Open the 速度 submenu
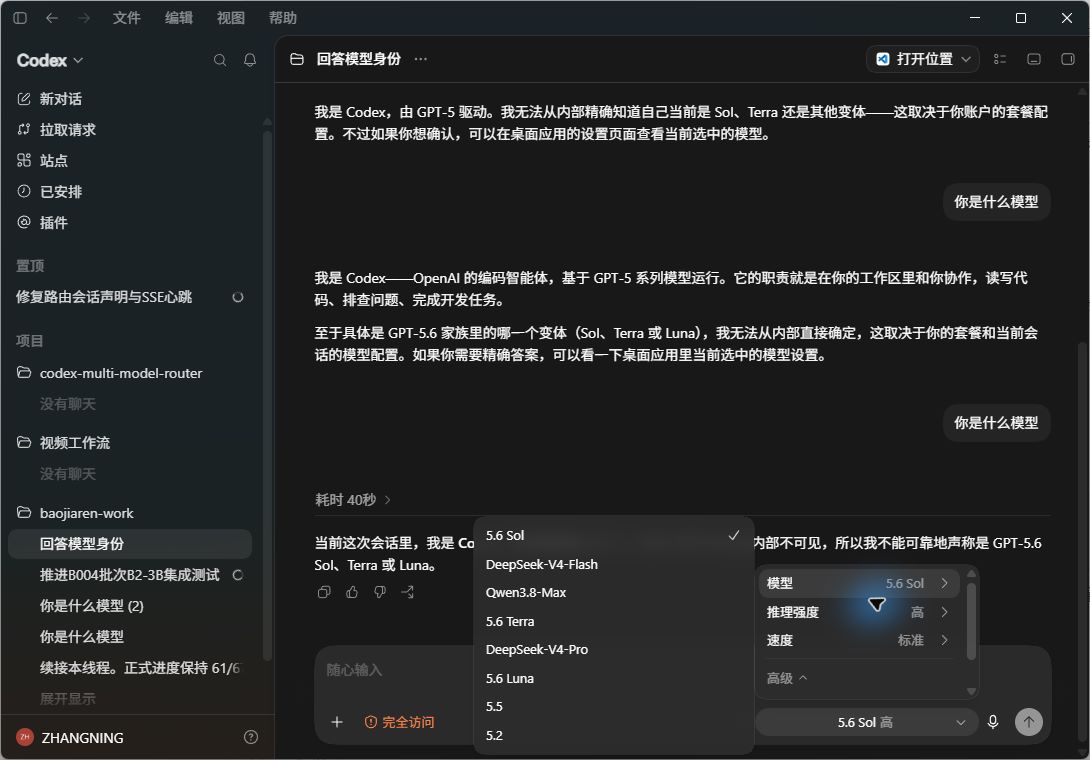 [859, 640]
